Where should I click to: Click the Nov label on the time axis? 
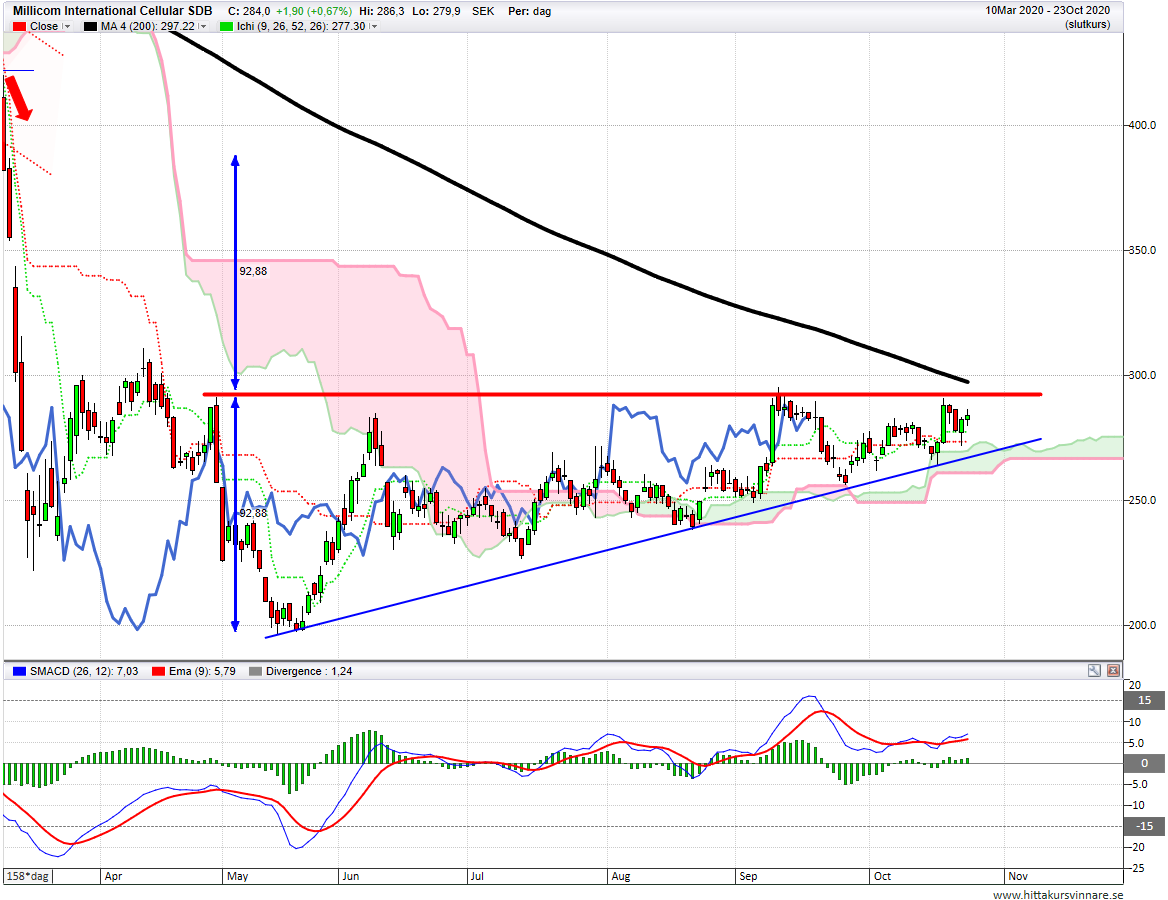(1018, 876)
